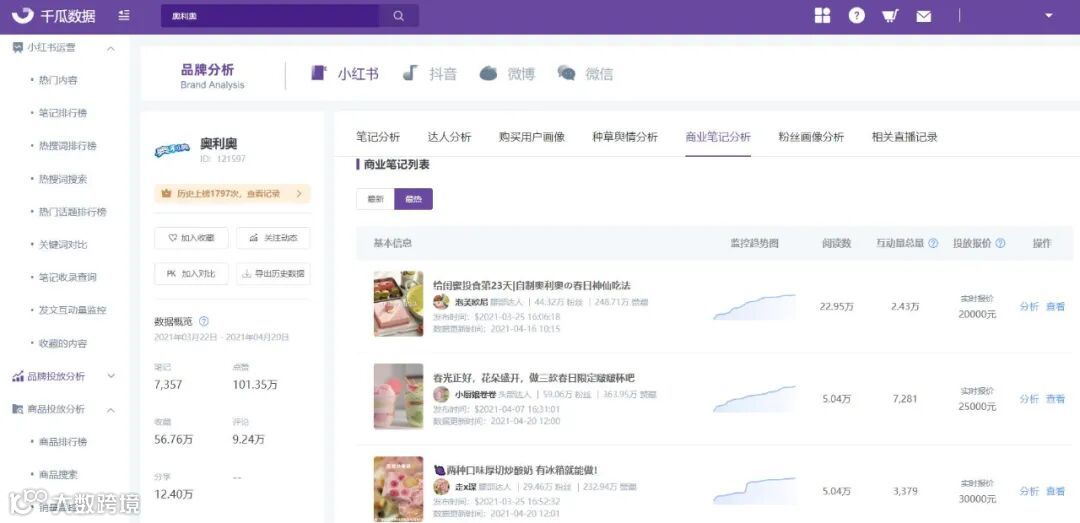Screen dimensions: 1080x523
Task: Open 笔记收录查询 in the sidebar
Action: 68,277
